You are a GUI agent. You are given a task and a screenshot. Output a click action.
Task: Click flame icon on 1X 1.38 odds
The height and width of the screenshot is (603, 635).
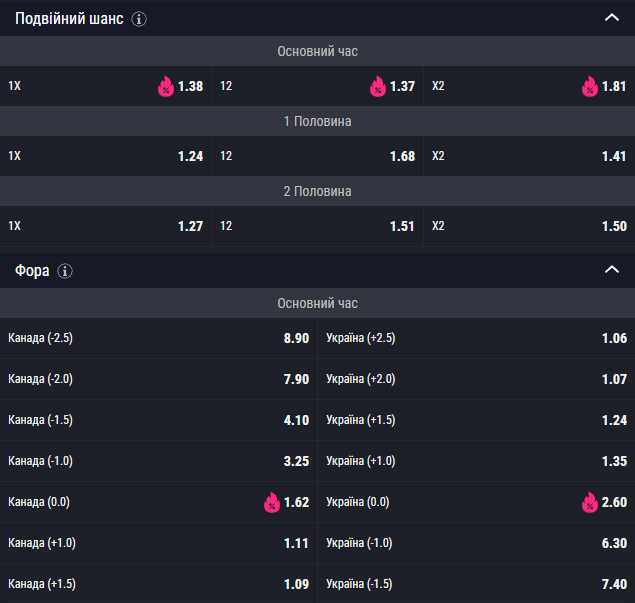click(x=165, y=87)
